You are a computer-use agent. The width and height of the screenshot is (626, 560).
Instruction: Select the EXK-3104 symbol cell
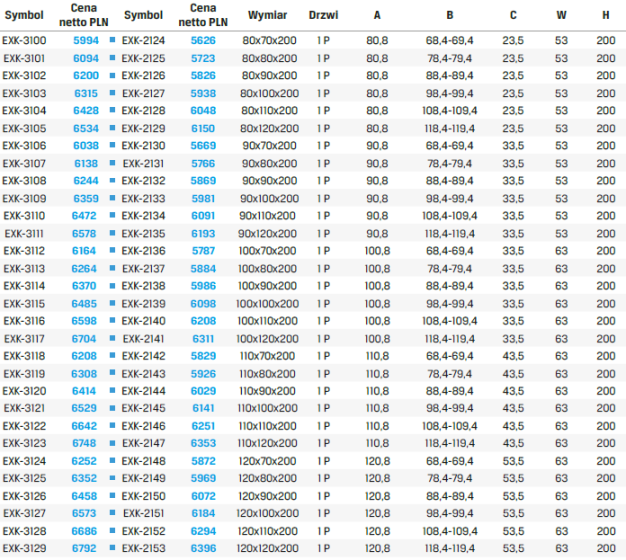24,111
